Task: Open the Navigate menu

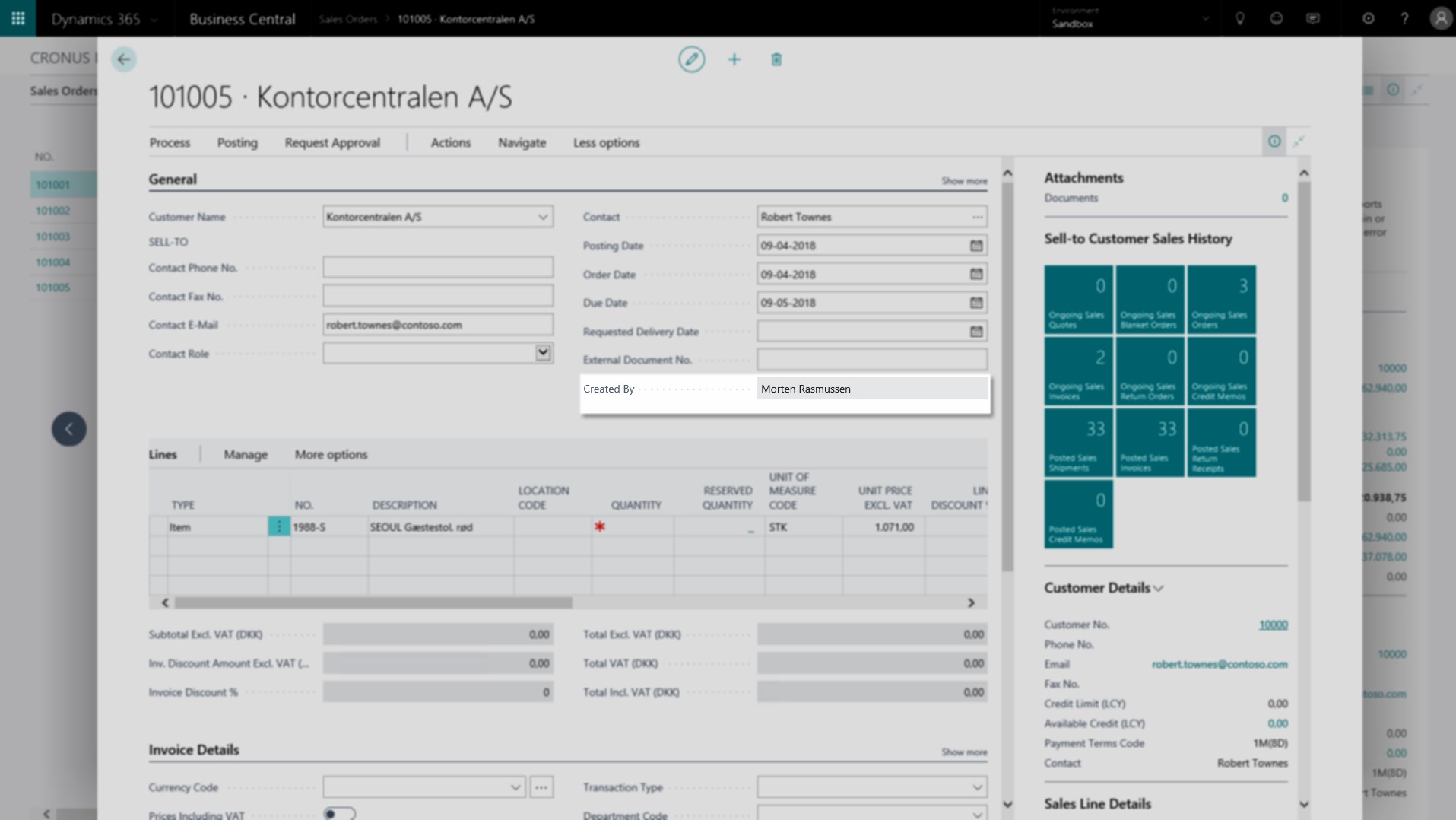Action: (522, 142)
